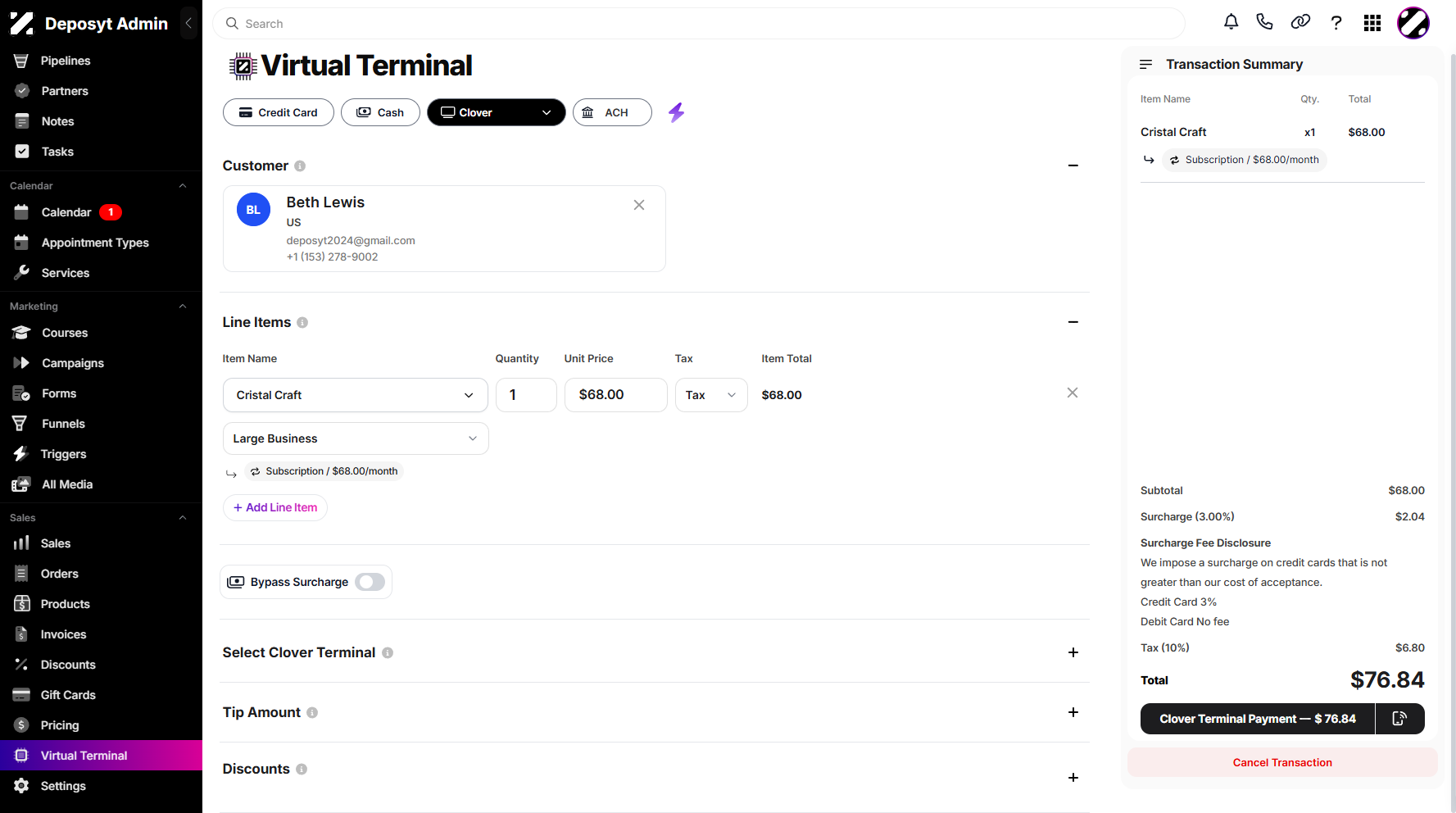Collapse the sidebar with arrow icon

[x=188, y=23]
